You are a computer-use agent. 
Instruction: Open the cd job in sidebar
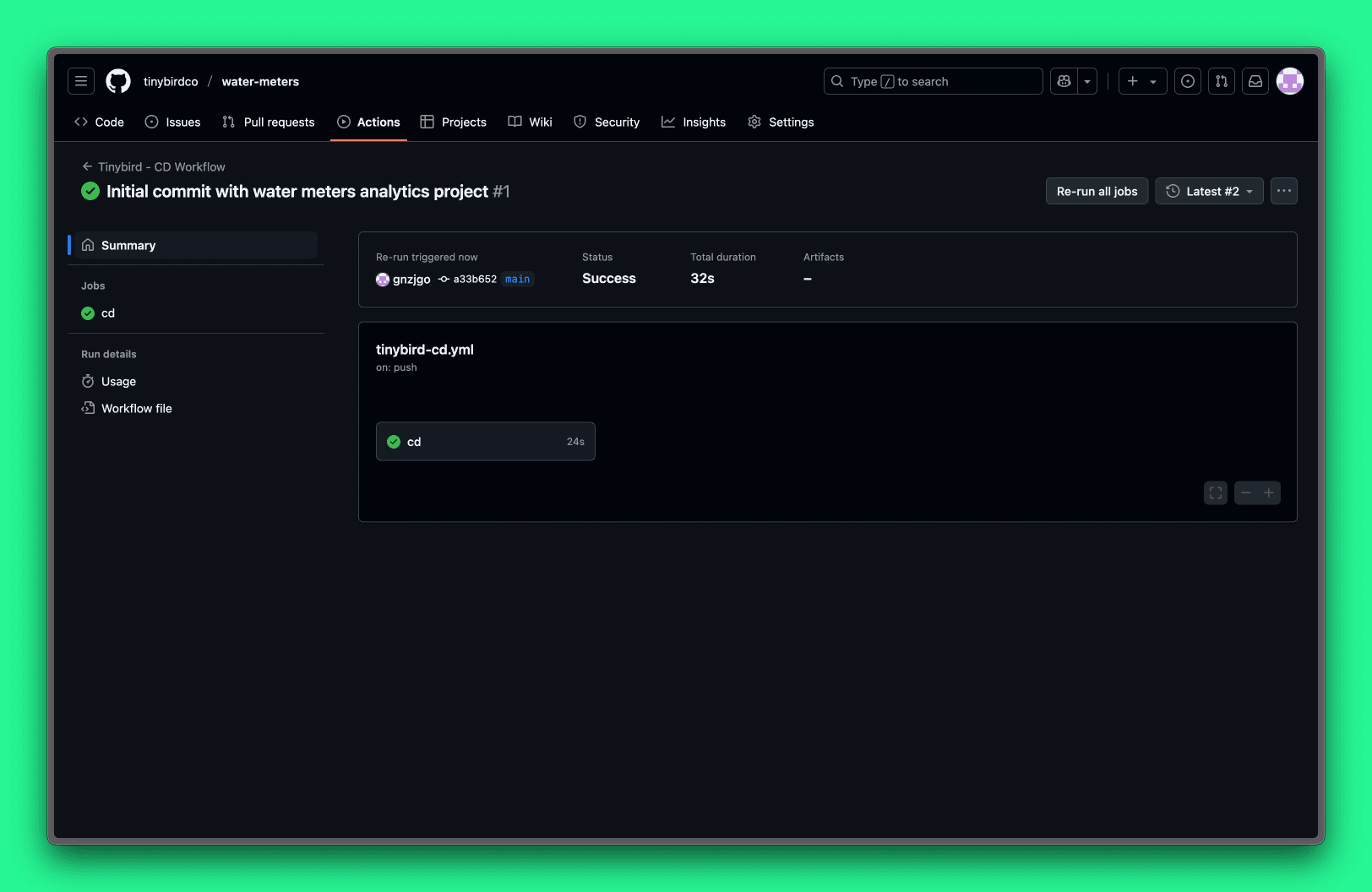tap(108, 313)
